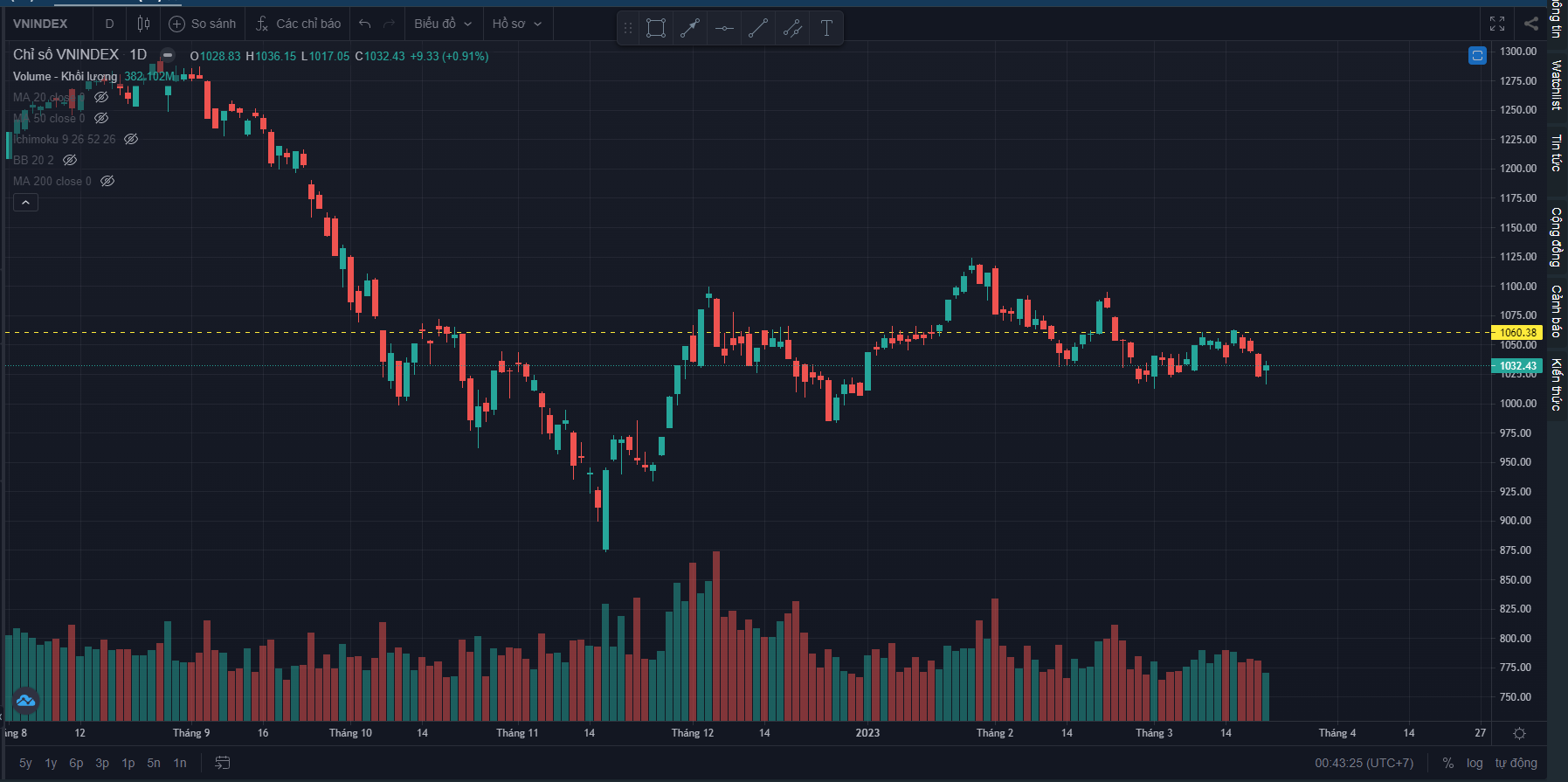Viewport: 1568px width, 782px height.
Task: Open the candlestick chart style selector
Action: click(x=143, y=24)
